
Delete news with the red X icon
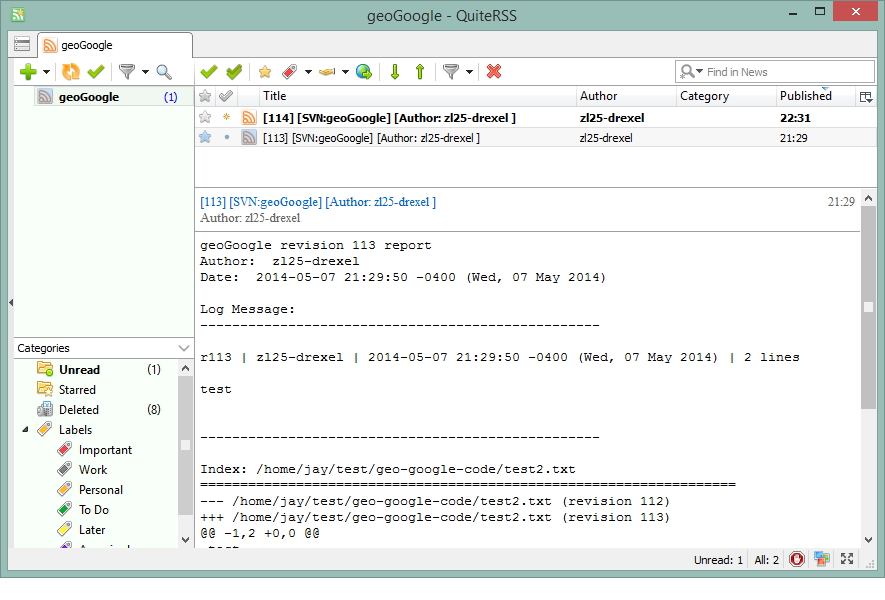pos(494,72)
